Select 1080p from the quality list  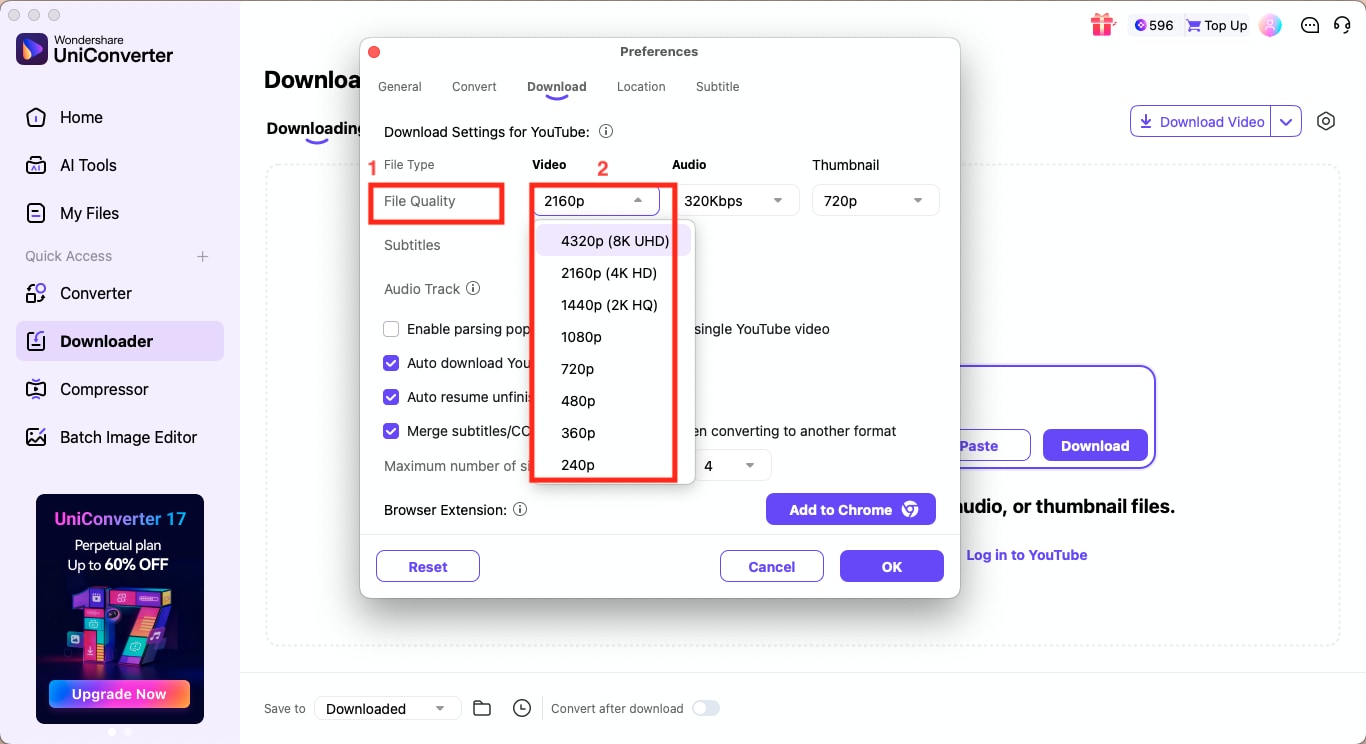pyautogui.click(x=581, y=337)
